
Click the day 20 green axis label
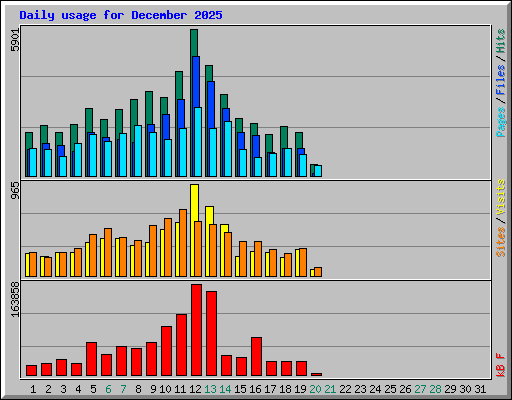coord(315,389)
